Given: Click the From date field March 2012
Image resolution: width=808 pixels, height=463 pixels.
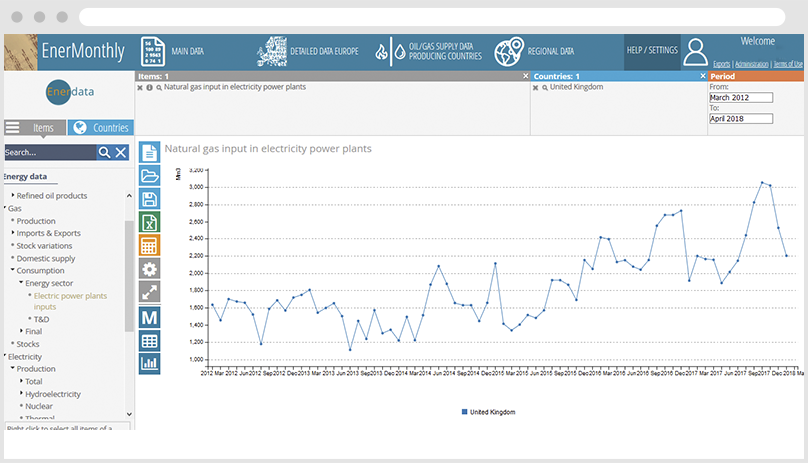Looking at the screenshot, I should tap(741, 97).
